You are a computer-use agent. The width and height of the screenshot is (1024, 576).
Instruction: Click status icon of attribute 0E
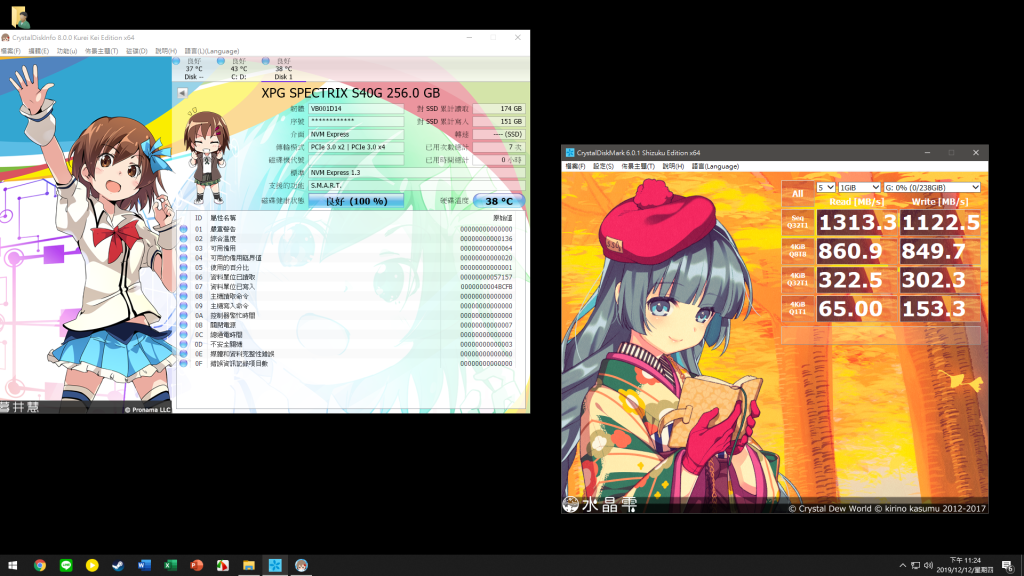[184, 354]
